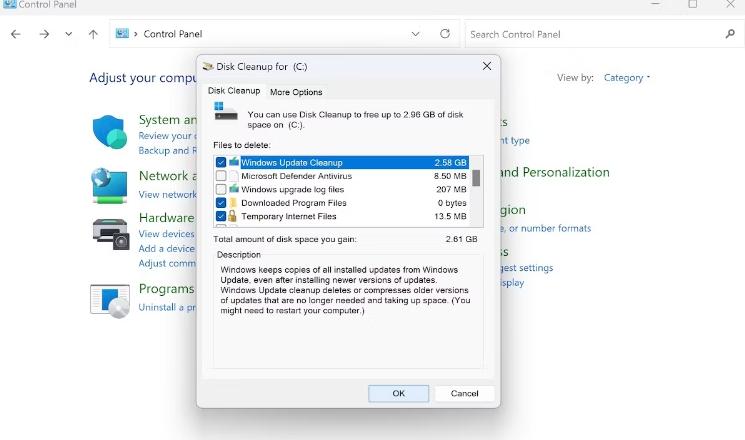
Task: Open System and Security shield icon
Action: 110,132
